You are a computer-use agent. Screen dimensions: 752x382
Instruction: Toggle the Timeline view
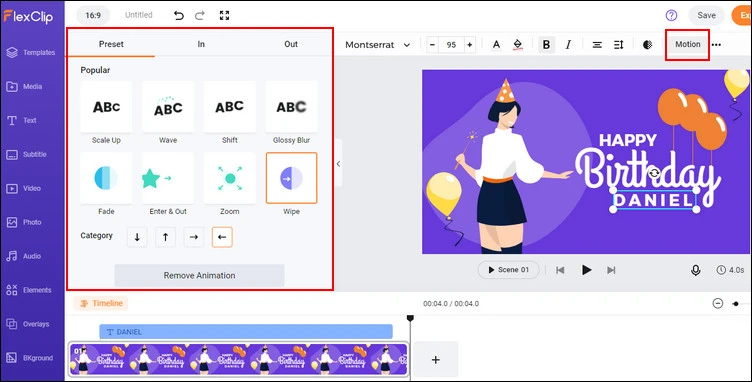[101, 303]
